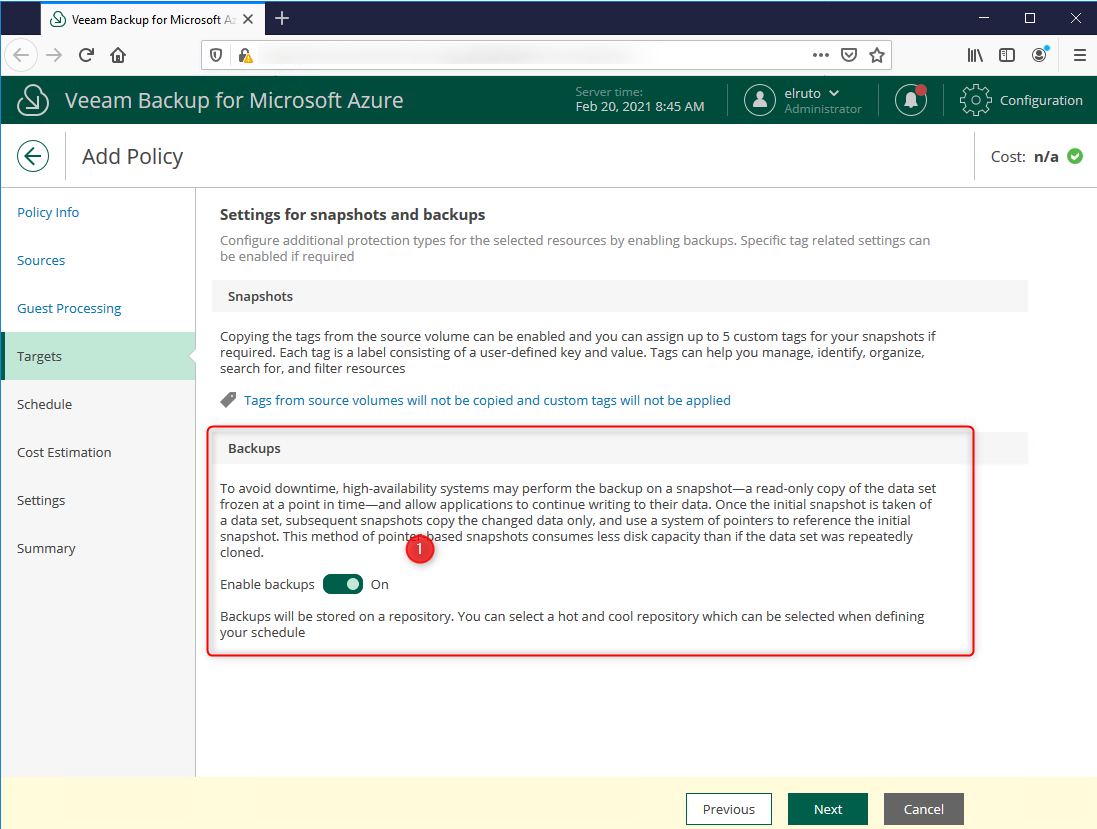The width and height of the screenshot is (1097, 829).
Task: Bookmark page with the star icon
Action: point(876,55)
